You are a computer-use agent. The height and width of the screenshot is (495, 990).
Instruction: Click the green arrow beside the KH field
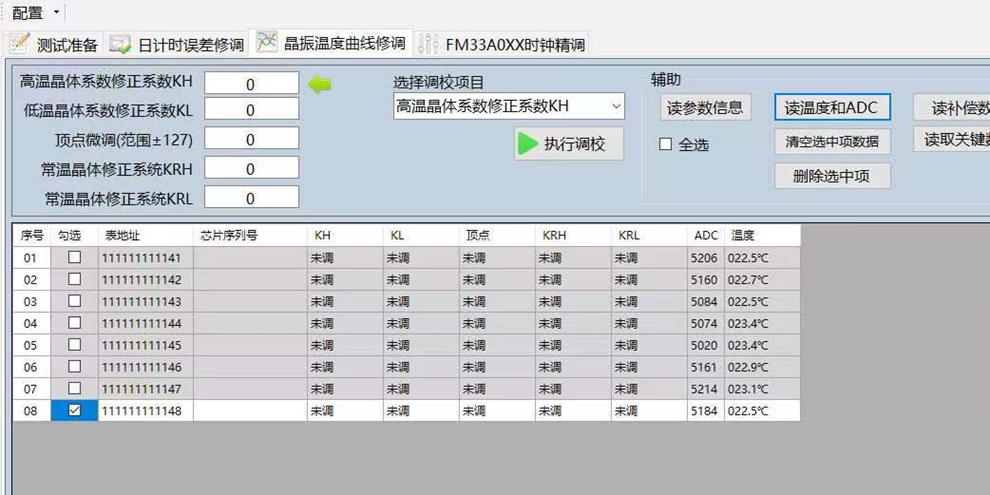(319, 85)
